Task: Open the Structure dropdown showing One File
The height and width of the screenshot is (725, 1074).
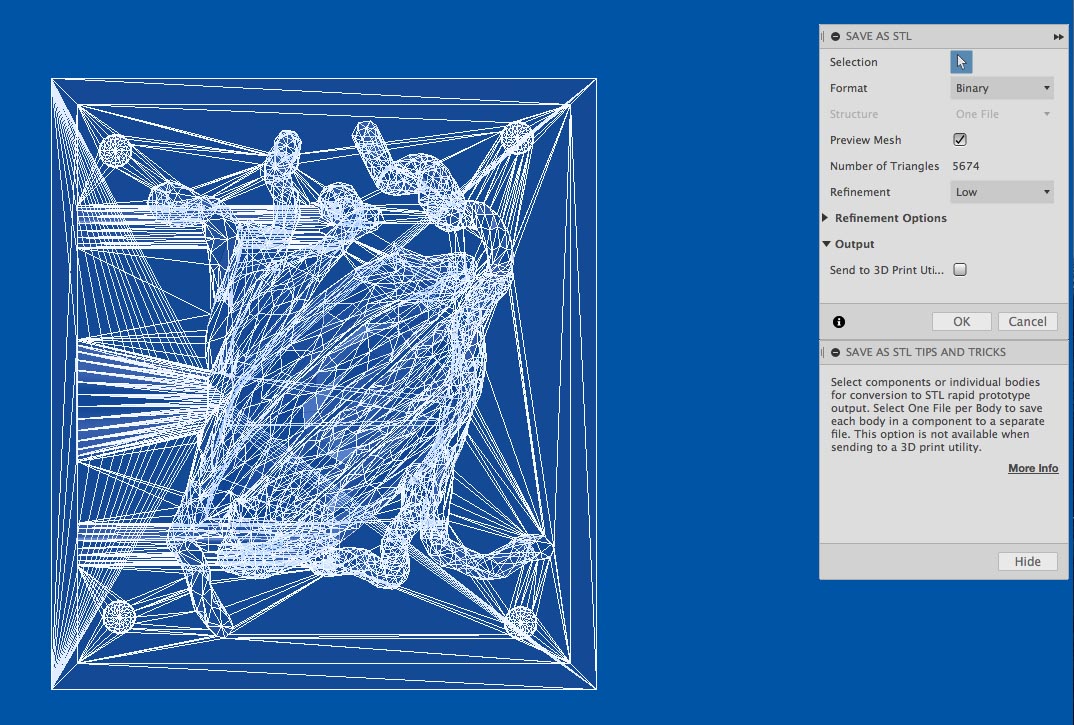Action: [x=1002, y=114]
